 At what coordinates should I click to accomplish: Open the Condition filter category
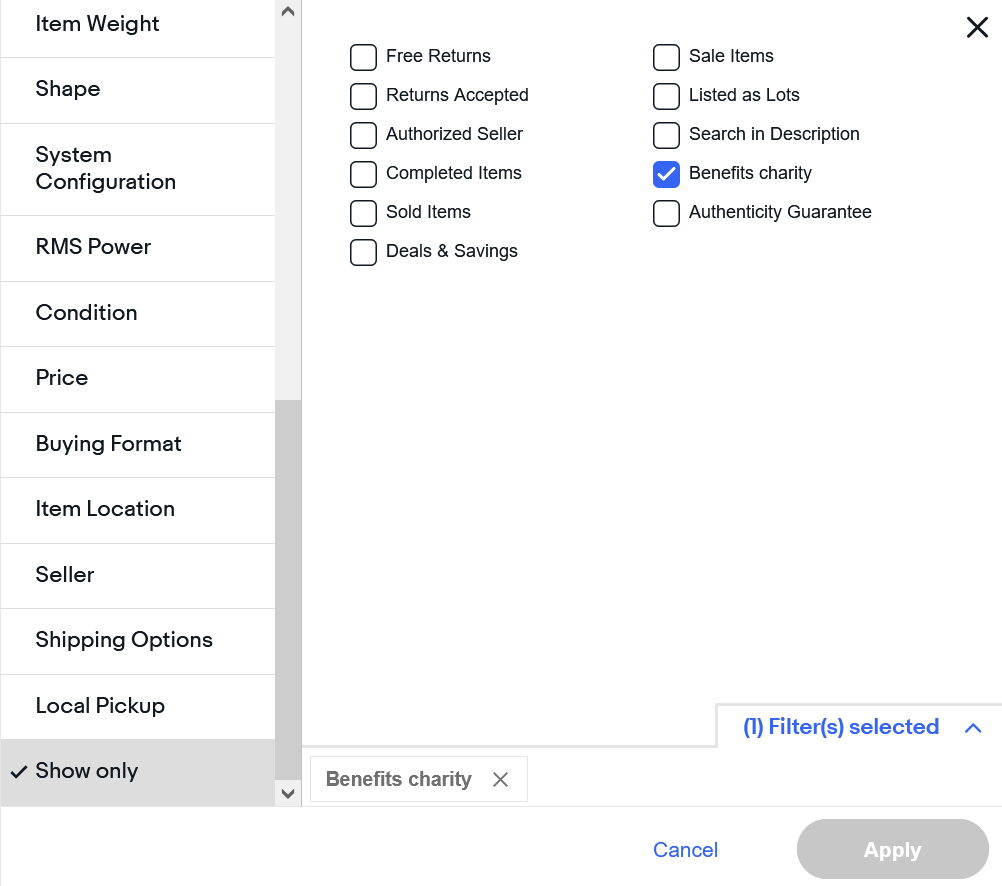click(87, 313)
